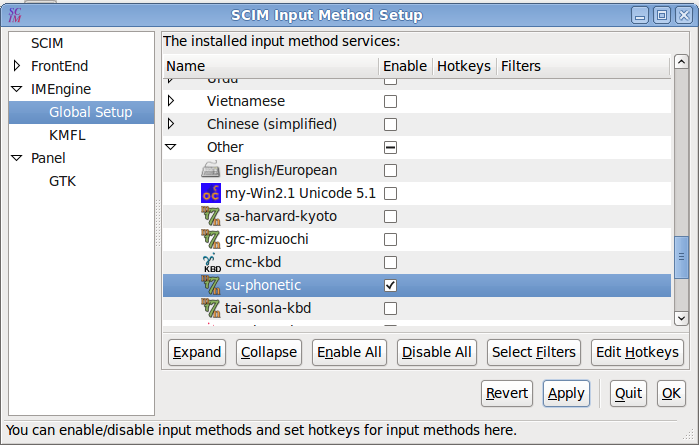This screenshot has width=699, height=445.
Task: Click the grc-mizuochi m17n icon
Action: pyautogui.click(x=210, y=239)
